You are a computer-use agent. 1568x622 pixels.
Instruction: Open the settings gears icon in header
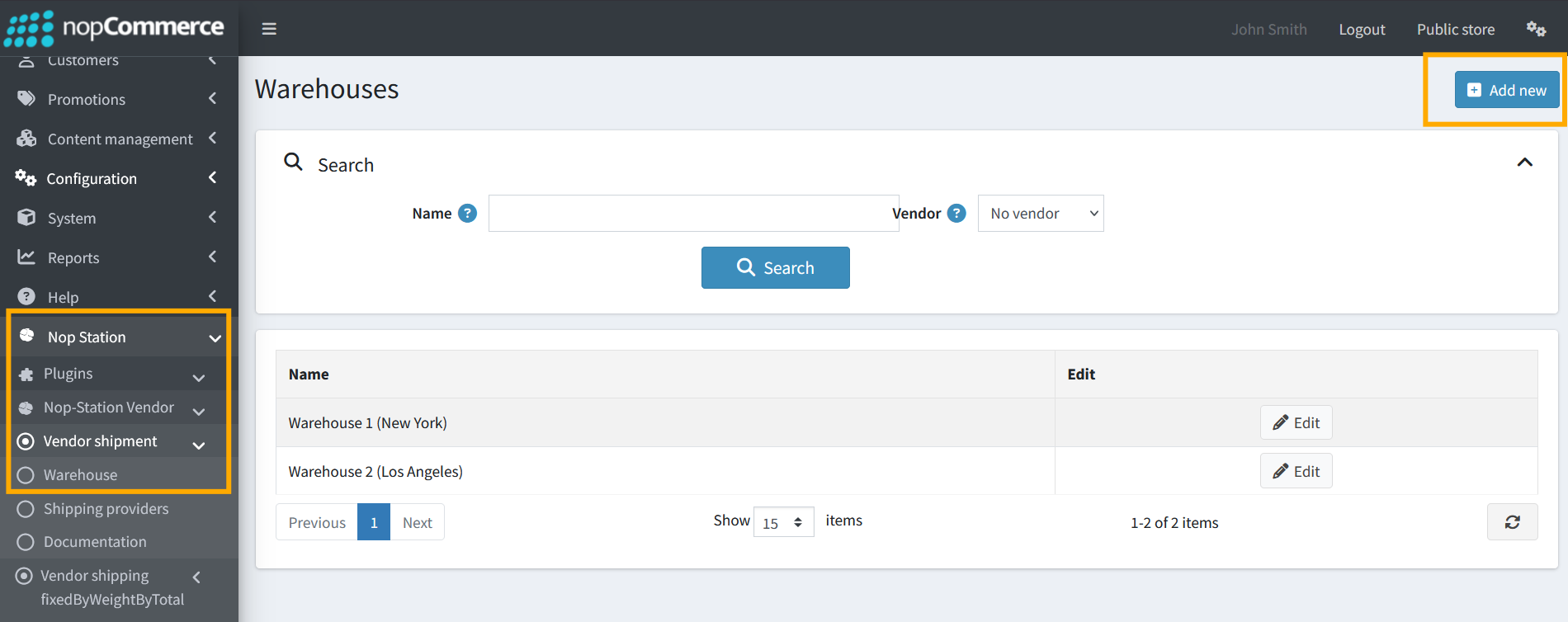pyautogui.click(x=1536, y=29)
